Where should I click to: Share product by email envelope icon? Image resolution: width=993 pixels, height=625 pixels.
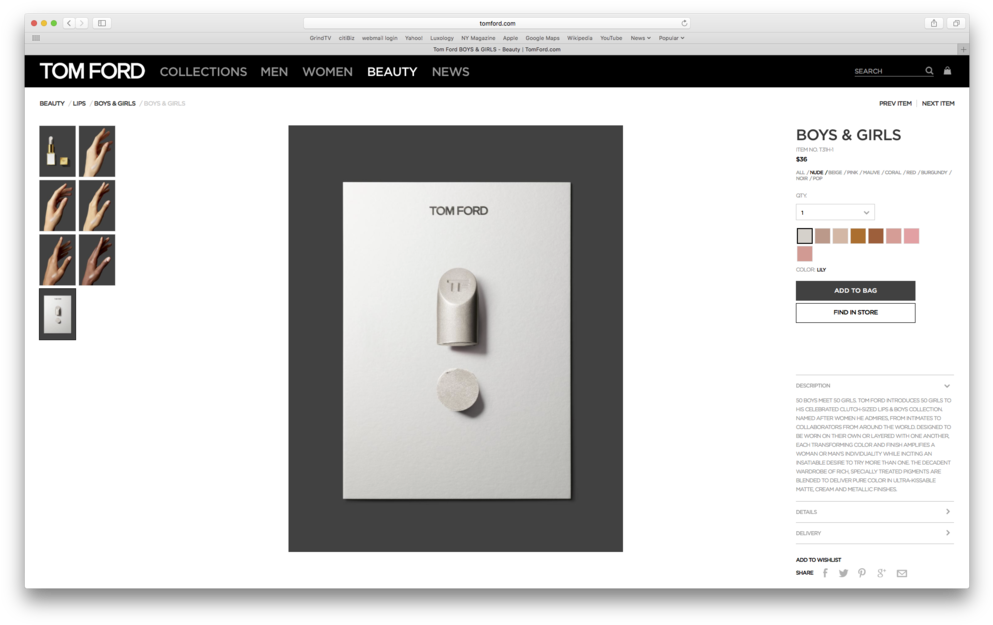click(901, 573)
